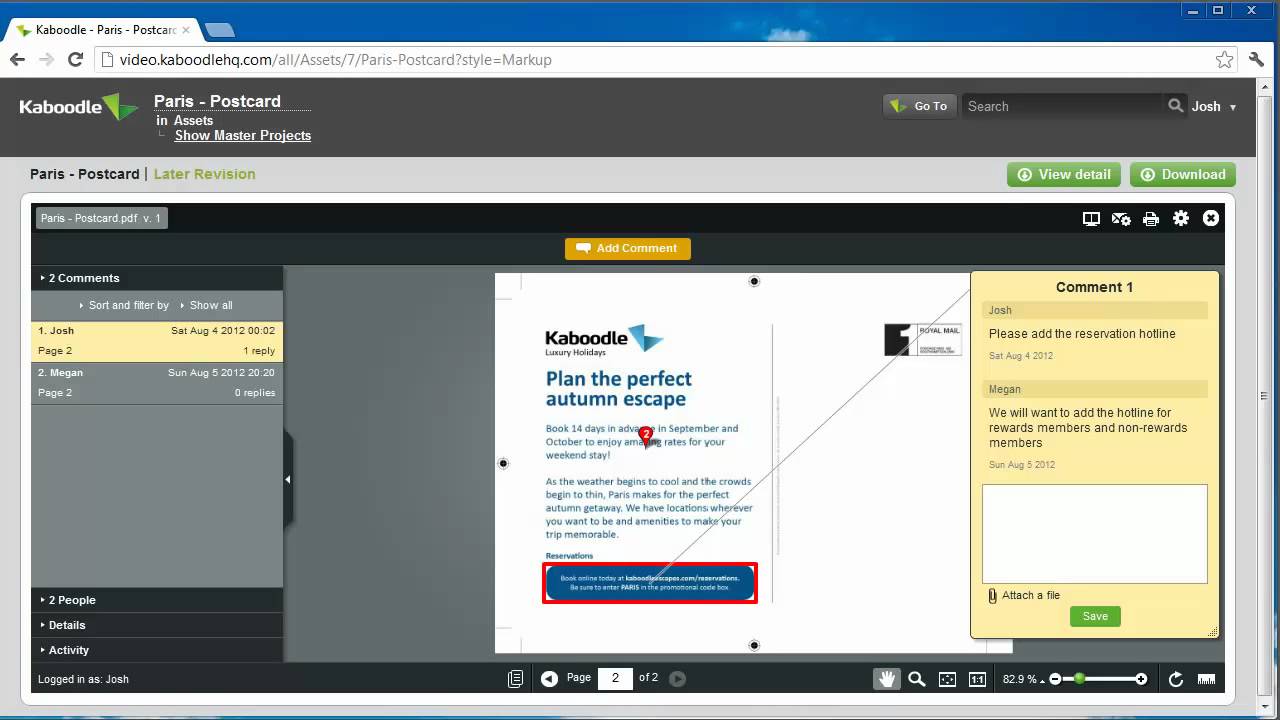This screenshot has width=1280, height=720.
Task: Click the zoom in plus button
Action: [1141, 679]
